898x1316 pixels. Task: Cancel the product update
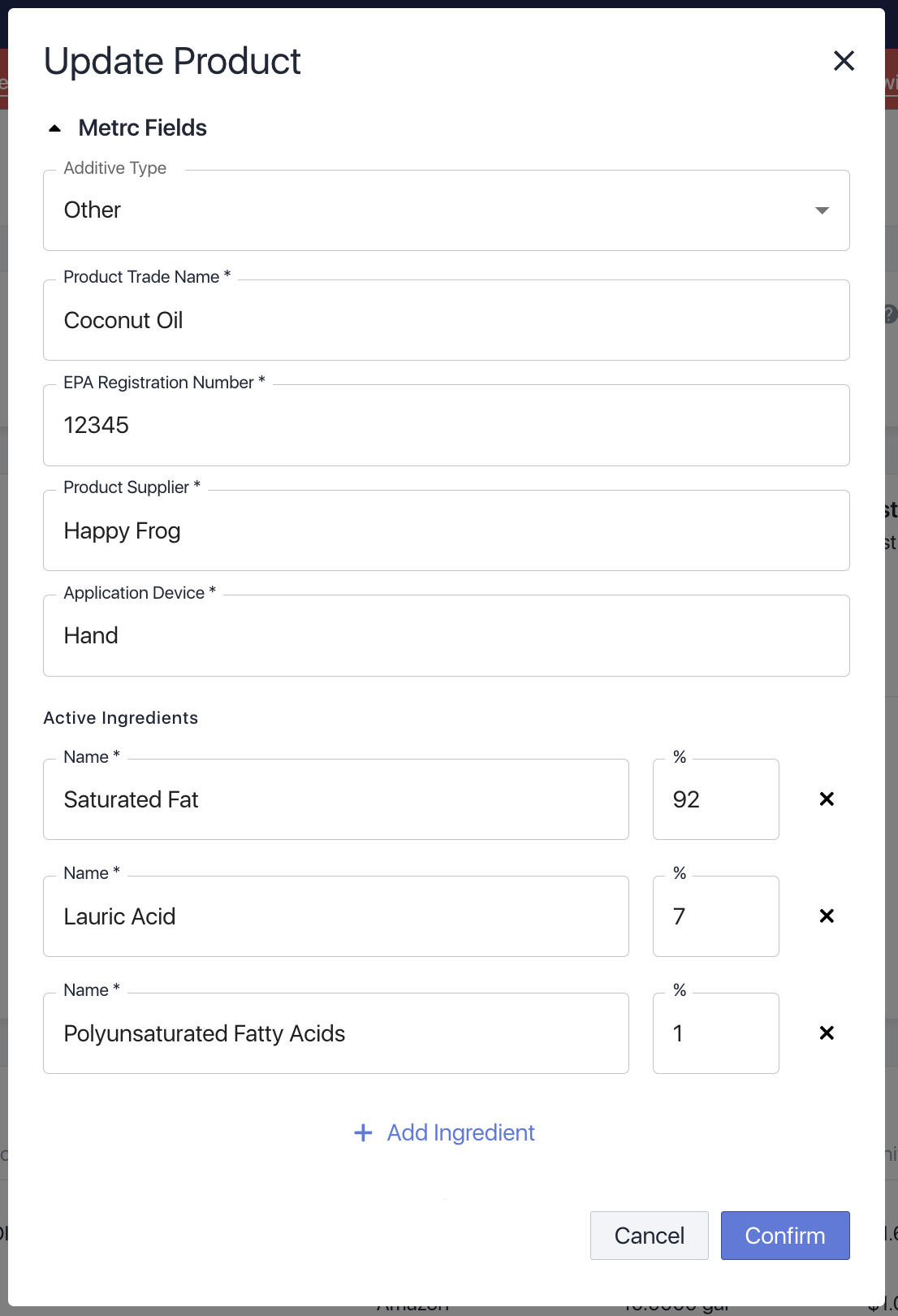tap(649, 1235)
